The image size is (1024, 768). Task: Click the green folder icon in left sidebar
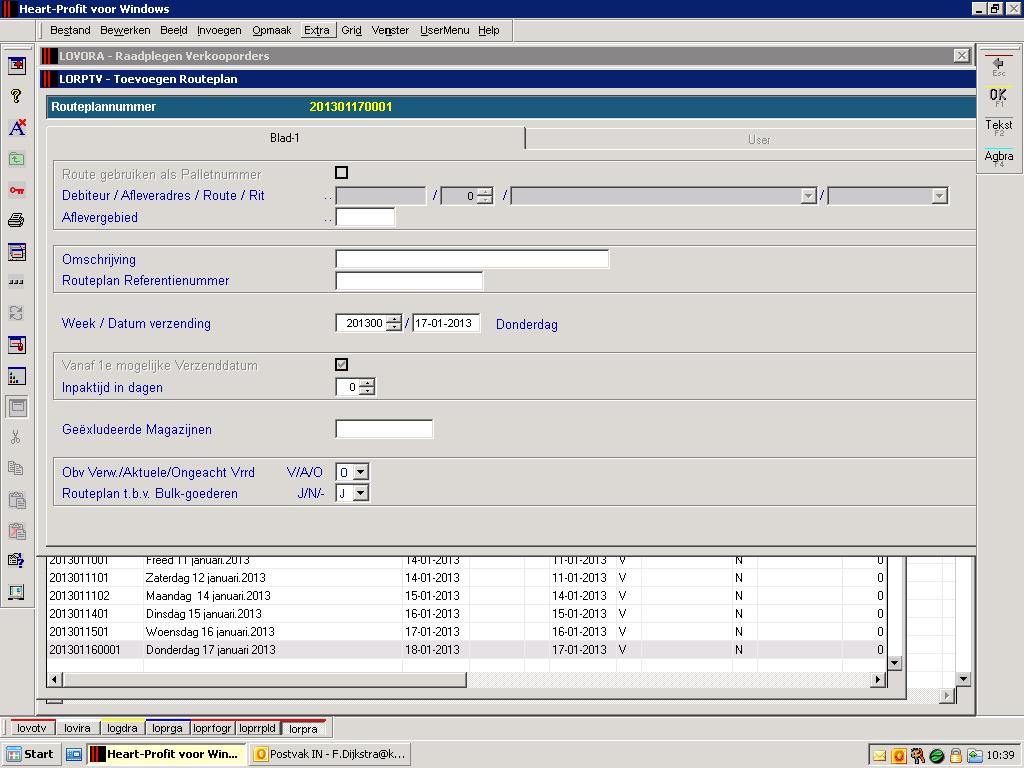click(16, 159)
